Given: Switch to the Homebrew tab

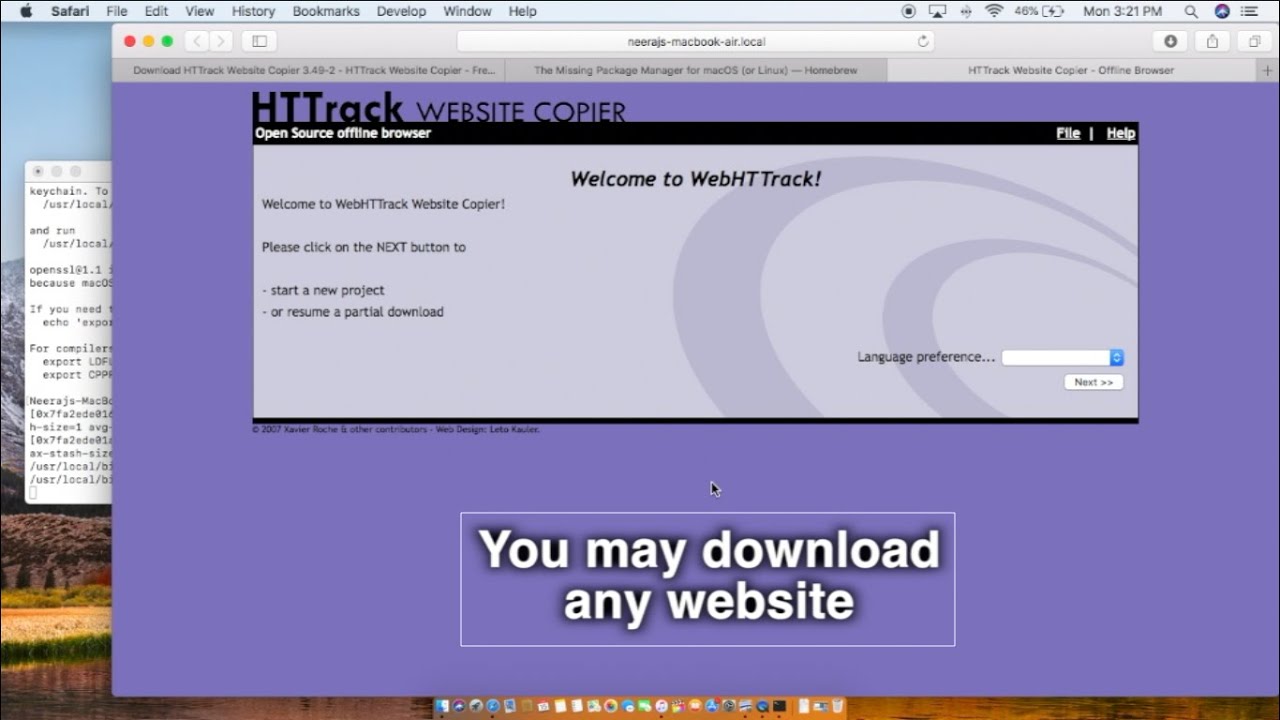Looking at the screenshot, I should (696, 70).
